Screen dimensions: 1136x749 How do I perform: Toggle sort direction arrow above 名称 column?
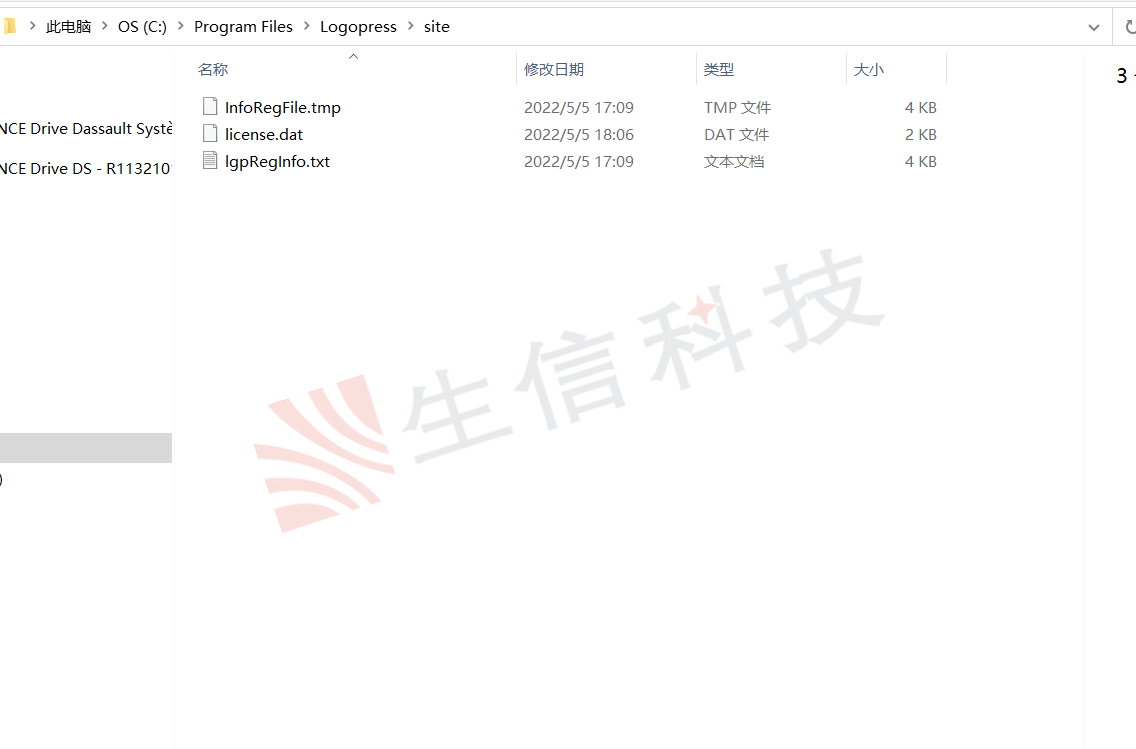354,57
